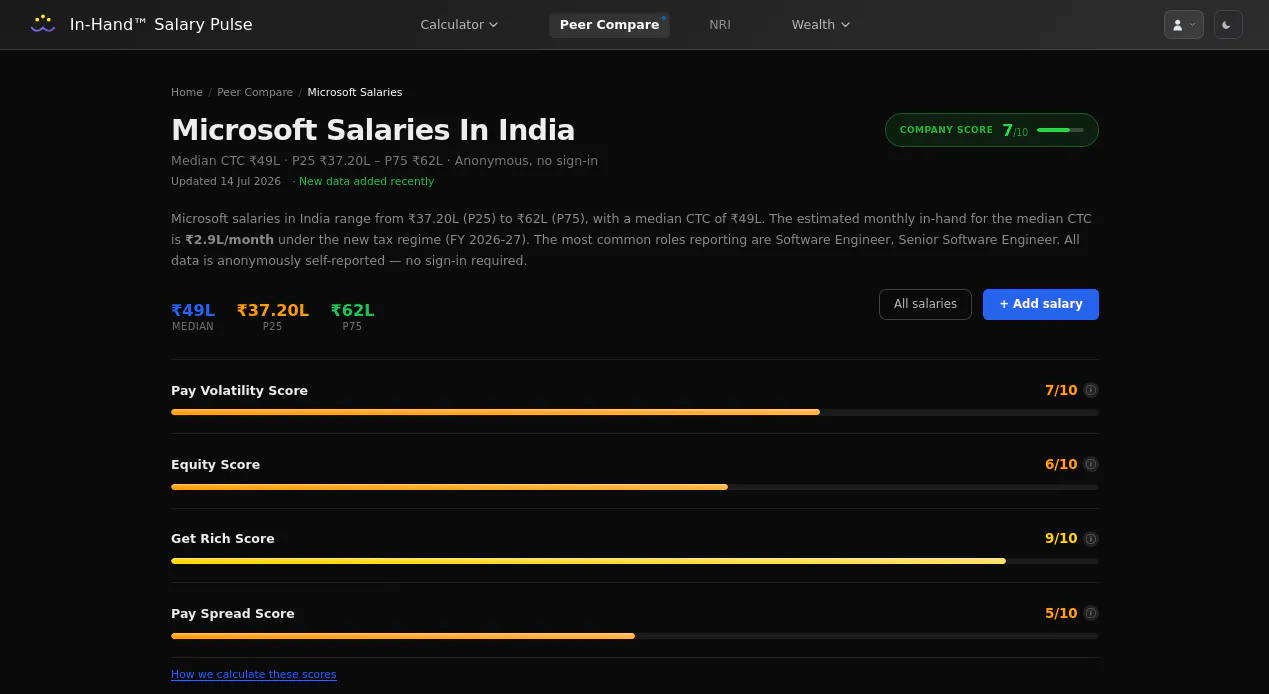Expand the Wealth menu
1269x694 pixels.
click(x=821, y=25)
